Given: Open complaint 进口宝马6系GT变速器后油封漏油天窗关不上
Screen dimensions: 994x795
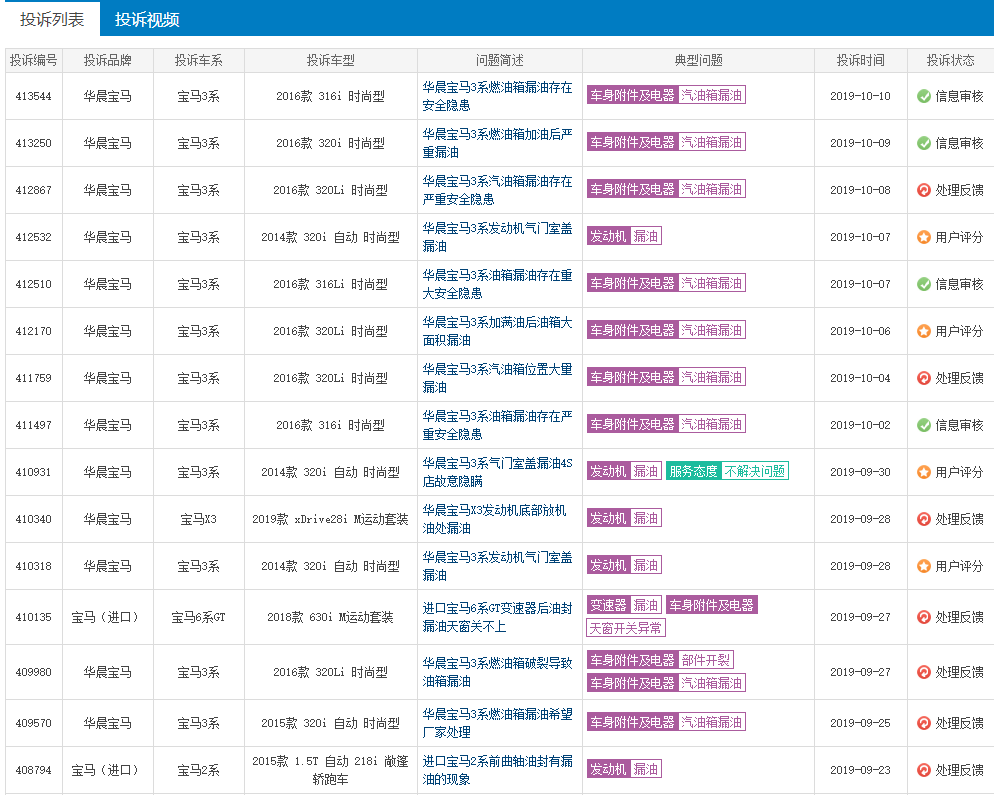Looking at the screenshot, I should [497, 617].
